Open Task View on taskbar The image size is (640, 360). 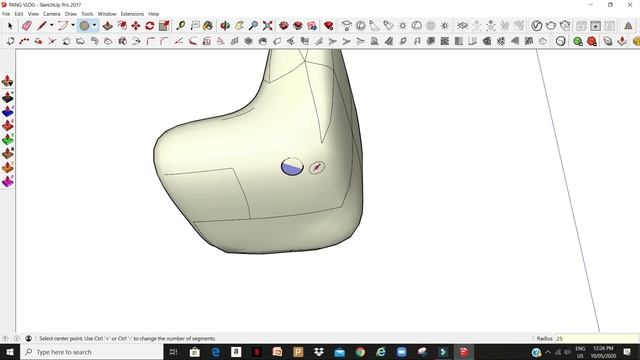(x=173, y=352)
